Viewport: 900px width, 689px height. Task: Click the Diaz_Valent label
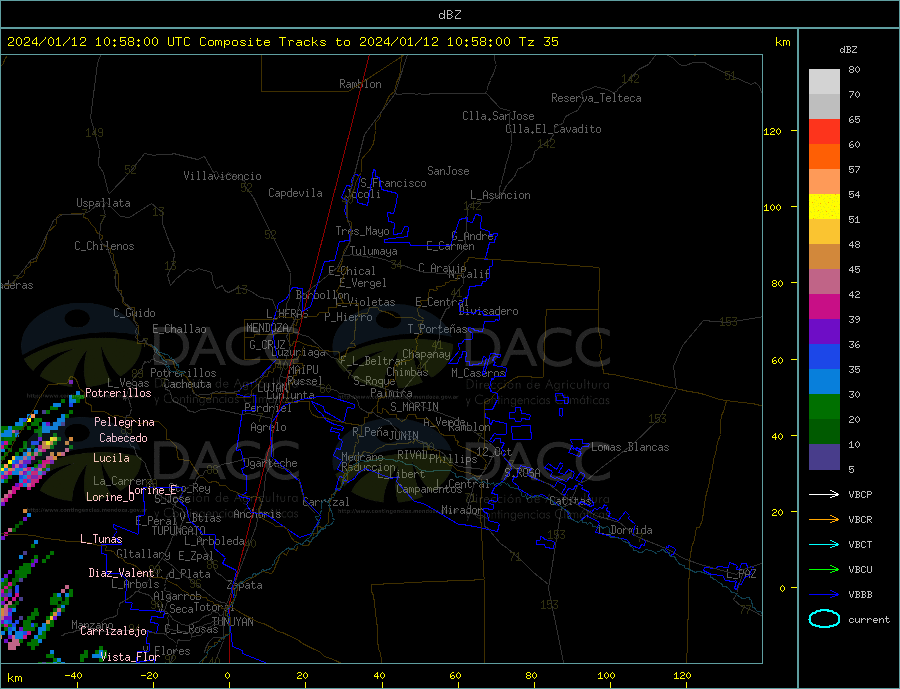pos(122,572)
